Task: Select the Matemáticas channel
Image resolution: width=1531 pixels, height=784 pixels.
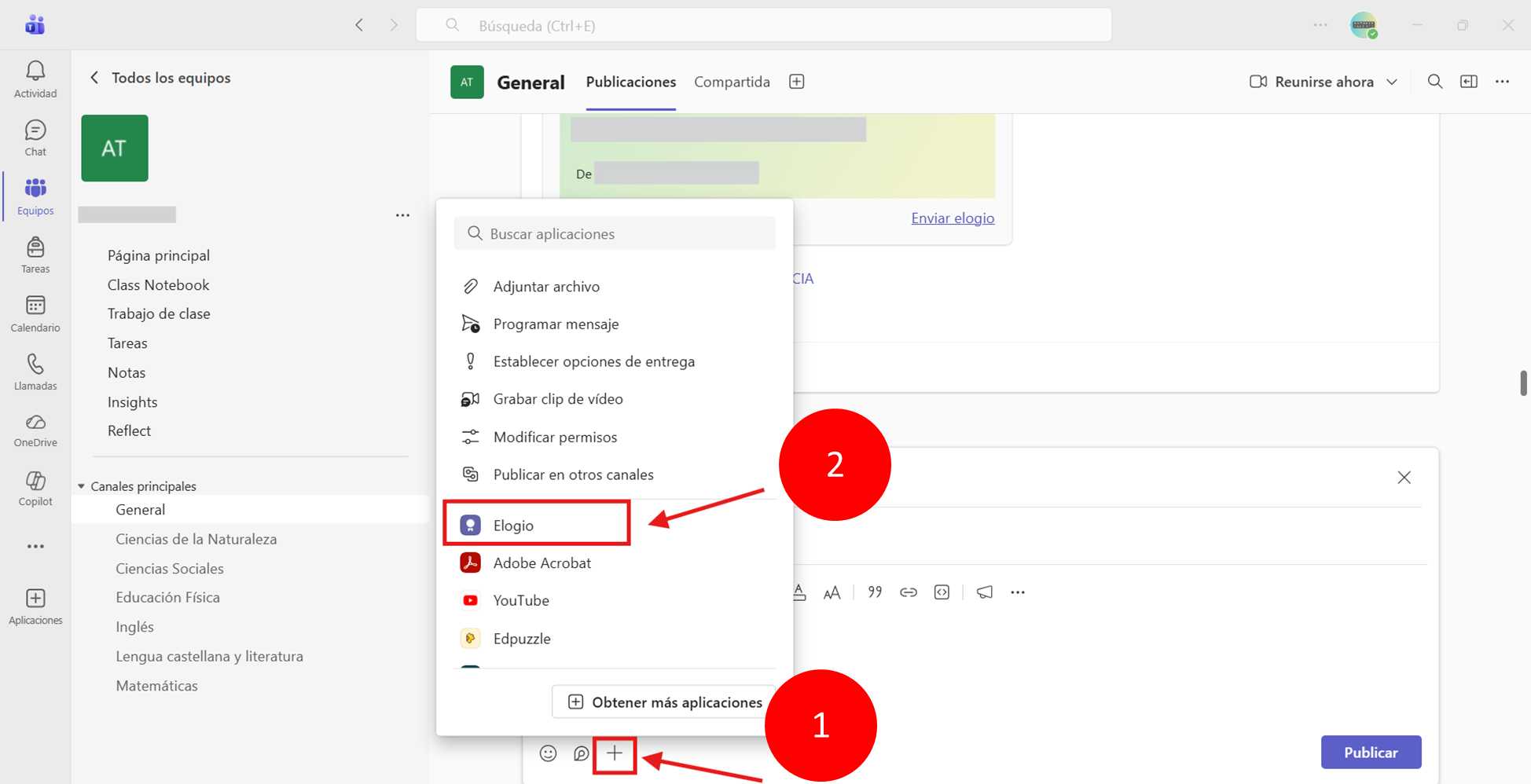Action: pos(156,686)
